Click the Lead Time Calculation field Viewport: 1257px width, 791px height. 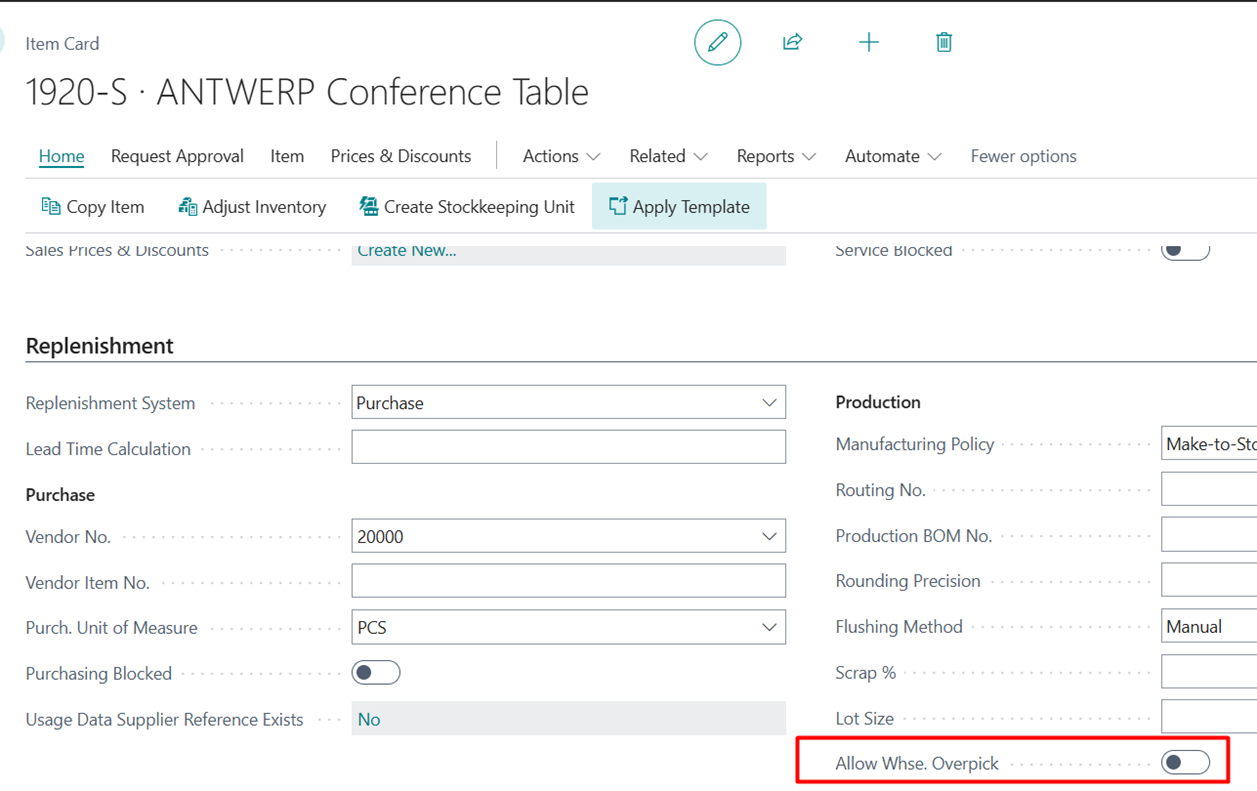click(x=569, y=447)
